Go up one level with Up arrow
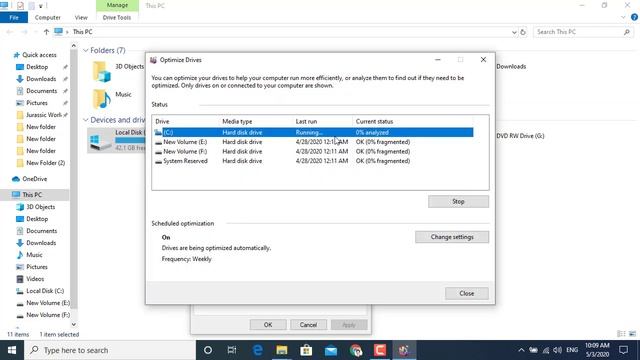 (x=46, y=32)
